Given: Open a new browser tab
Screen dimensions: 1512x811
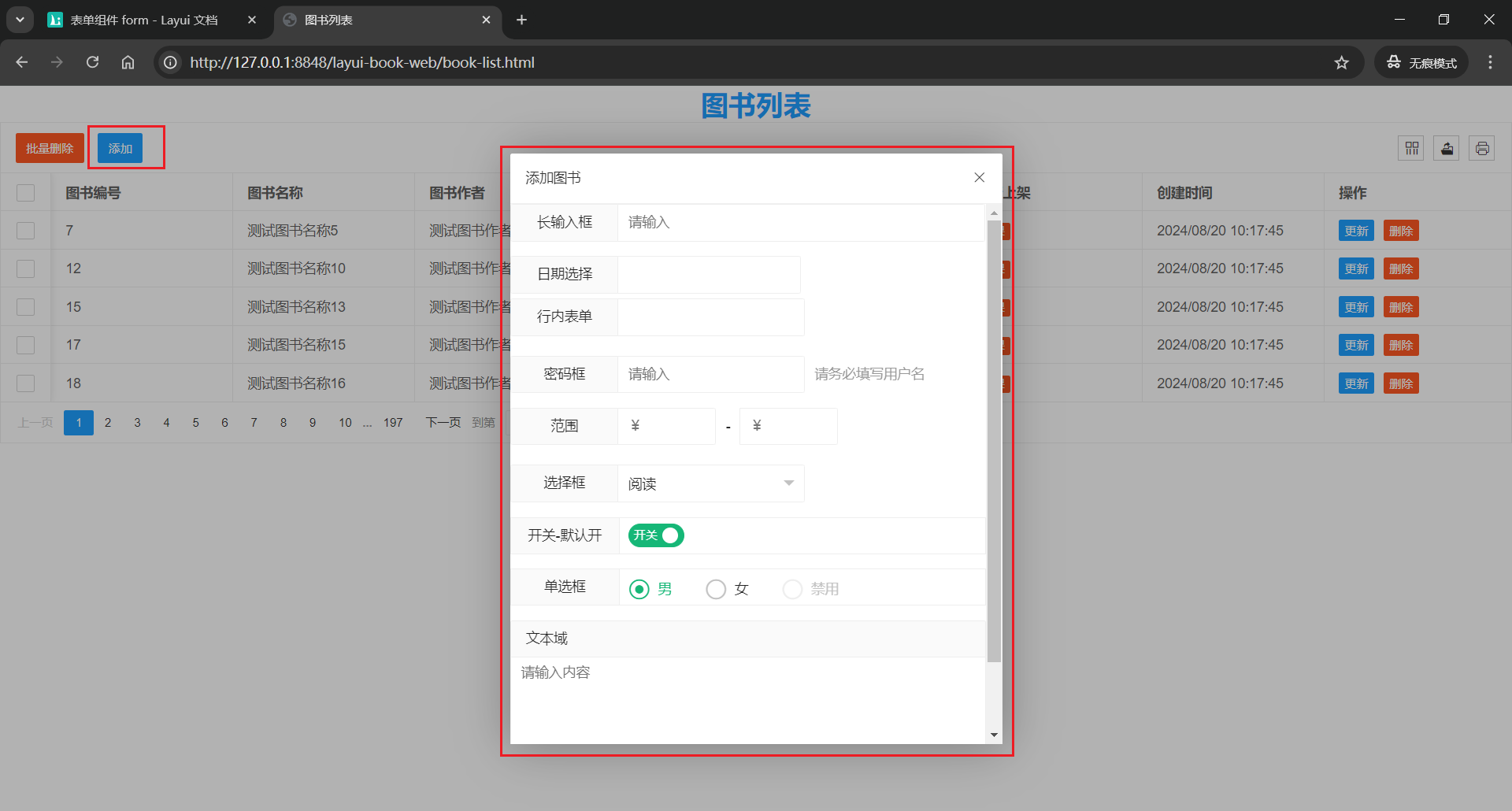Looking at the screenshot, I should pos(521,20).
